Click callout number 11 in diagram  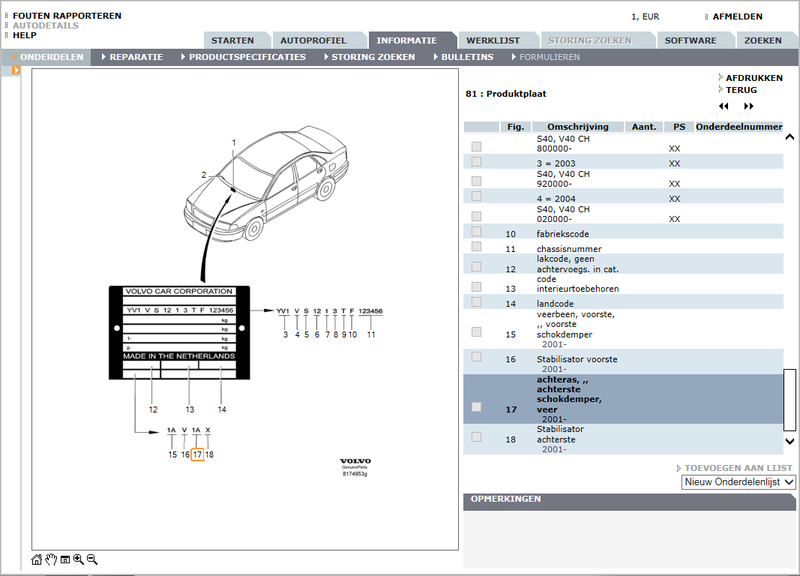[x=371, y=335]
